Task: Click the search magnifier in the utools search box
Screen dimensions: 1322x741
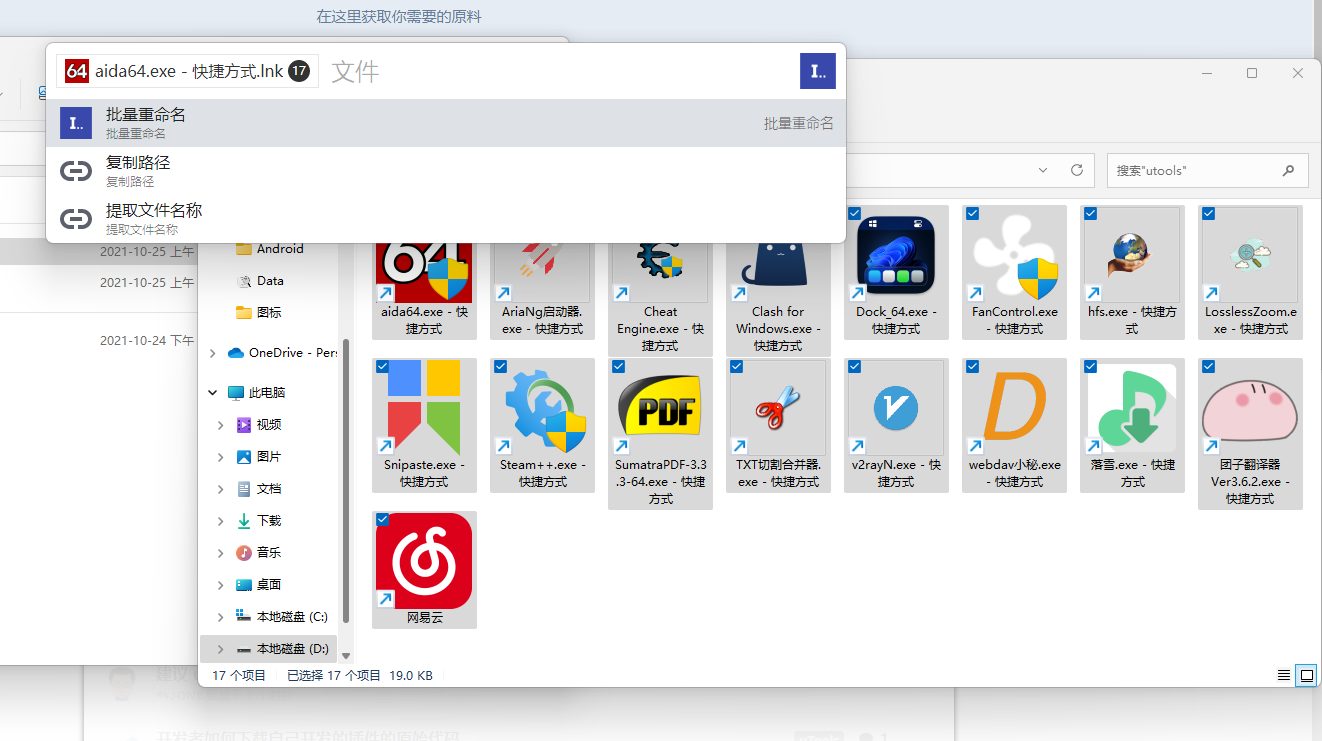Action: 1289,170
